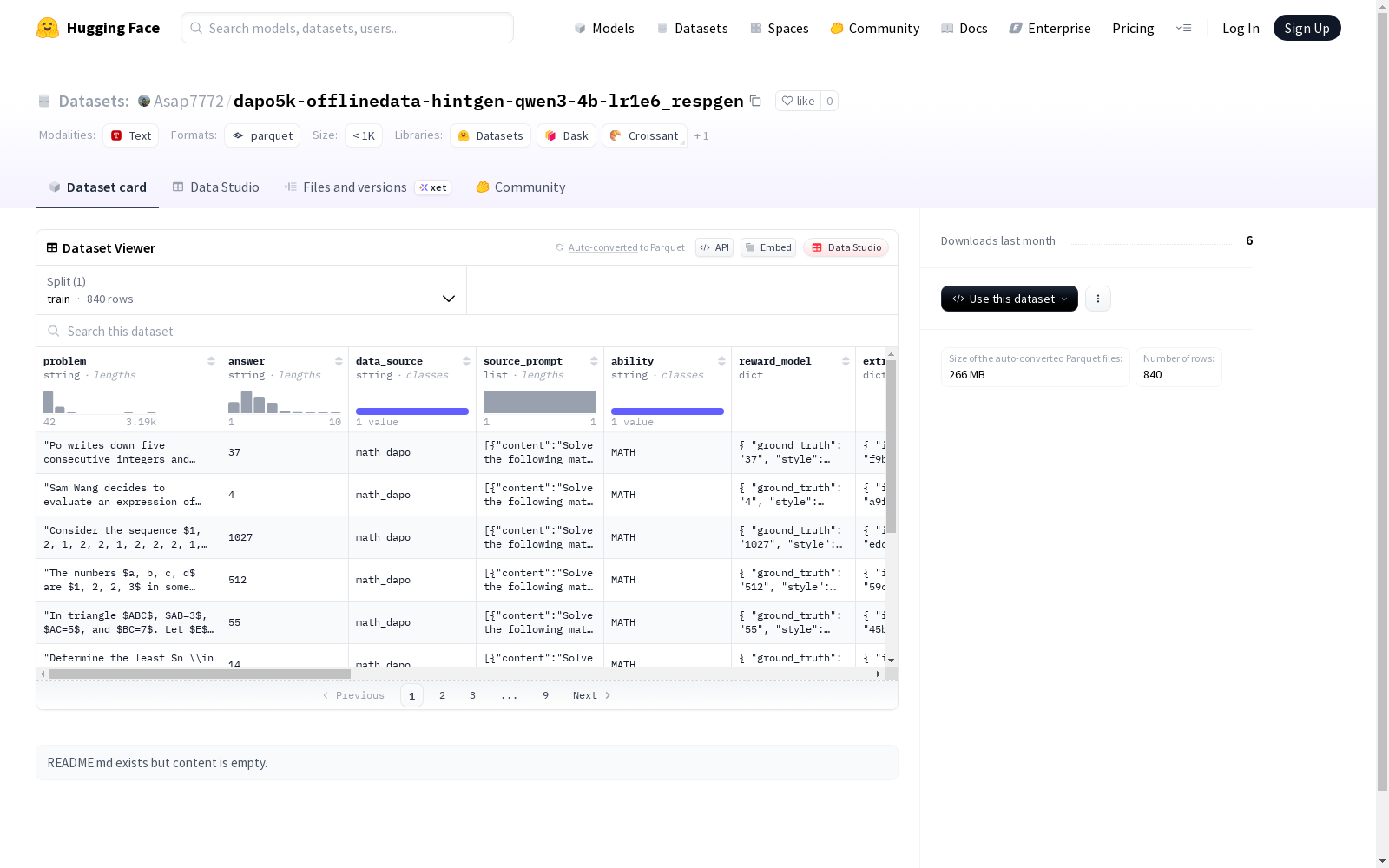Select the "Sam Wang decides to" problem cell
Screen dimensions: 1389x868
tap(128, 495)
